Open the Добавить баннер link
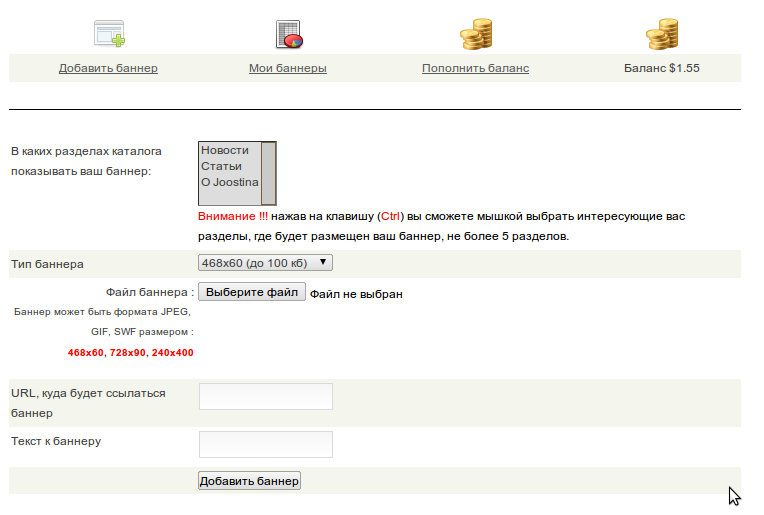This screenshot has width=764, height=515. 108,68
